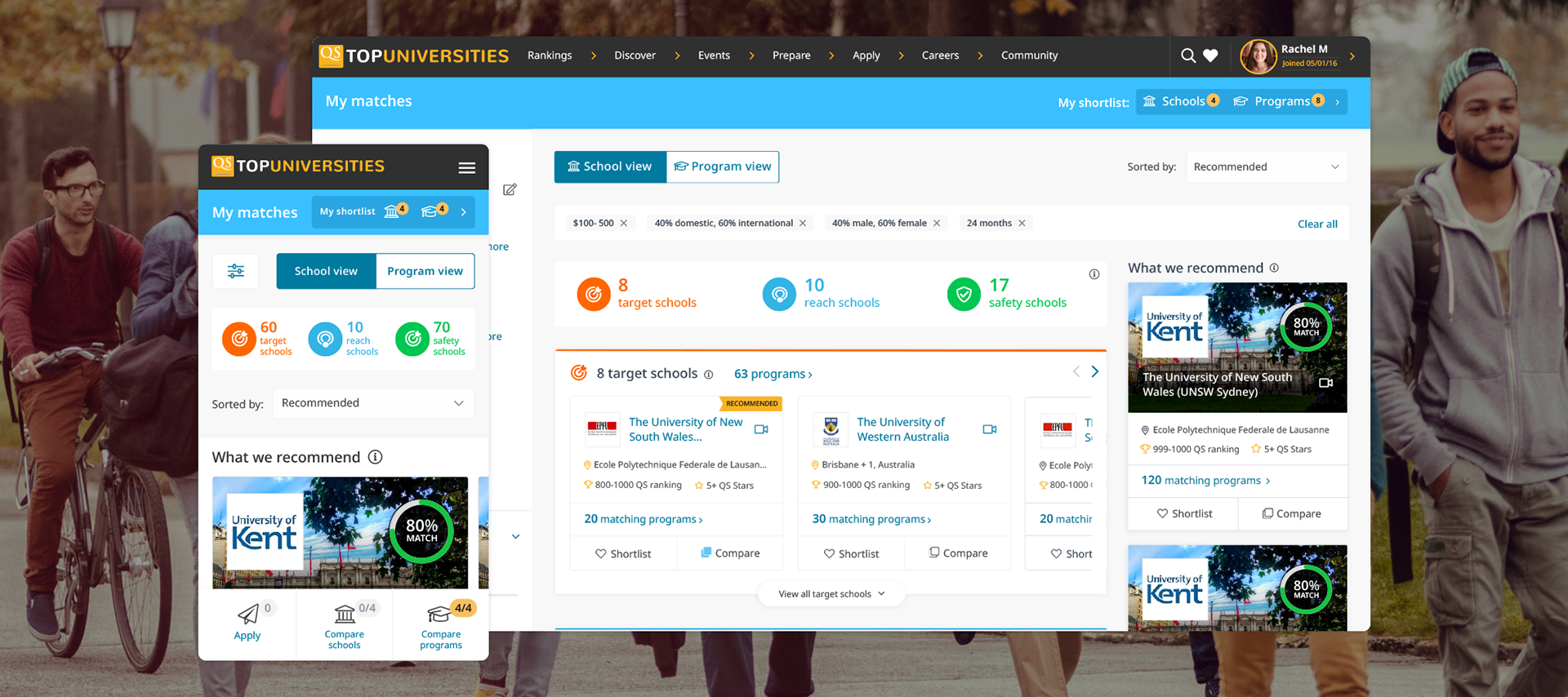The height and width of the screenshot is (697, 1568).
Task: Click mobile green 70 safety schools icon
Action: tap(412, 340)
